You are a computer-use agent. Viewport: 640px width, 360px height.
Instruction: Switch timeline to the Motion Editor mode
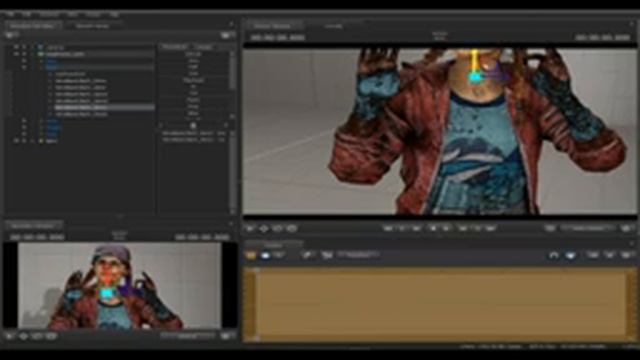pos(265,255)
